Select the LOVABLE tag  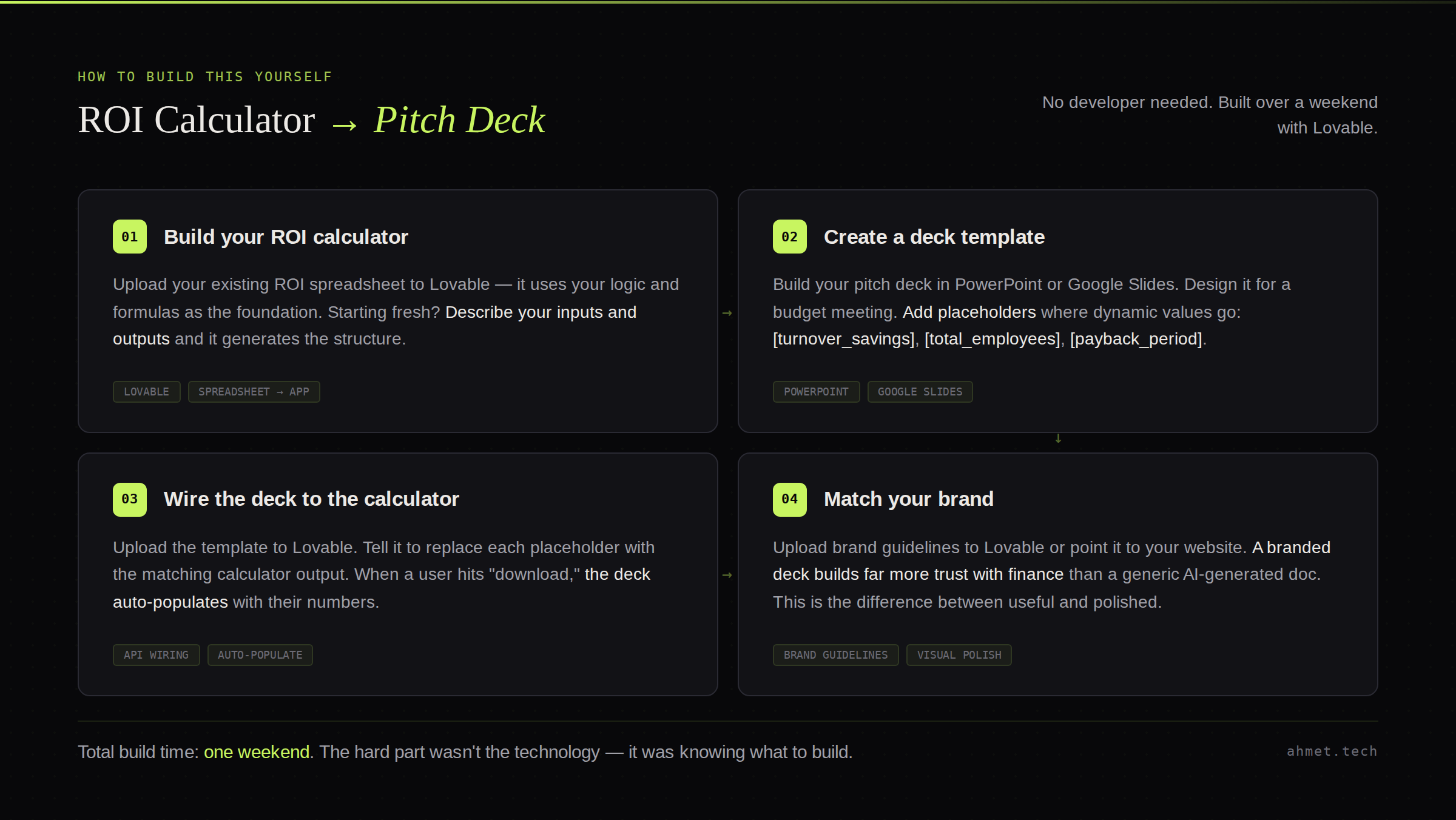pyautogui.click(x=146, y=392)
